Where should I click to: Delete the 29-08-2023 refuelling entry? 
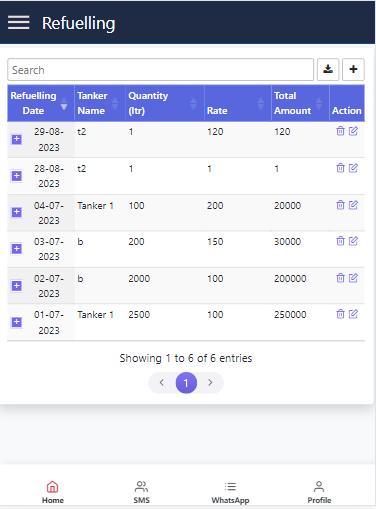coord(340,131)
